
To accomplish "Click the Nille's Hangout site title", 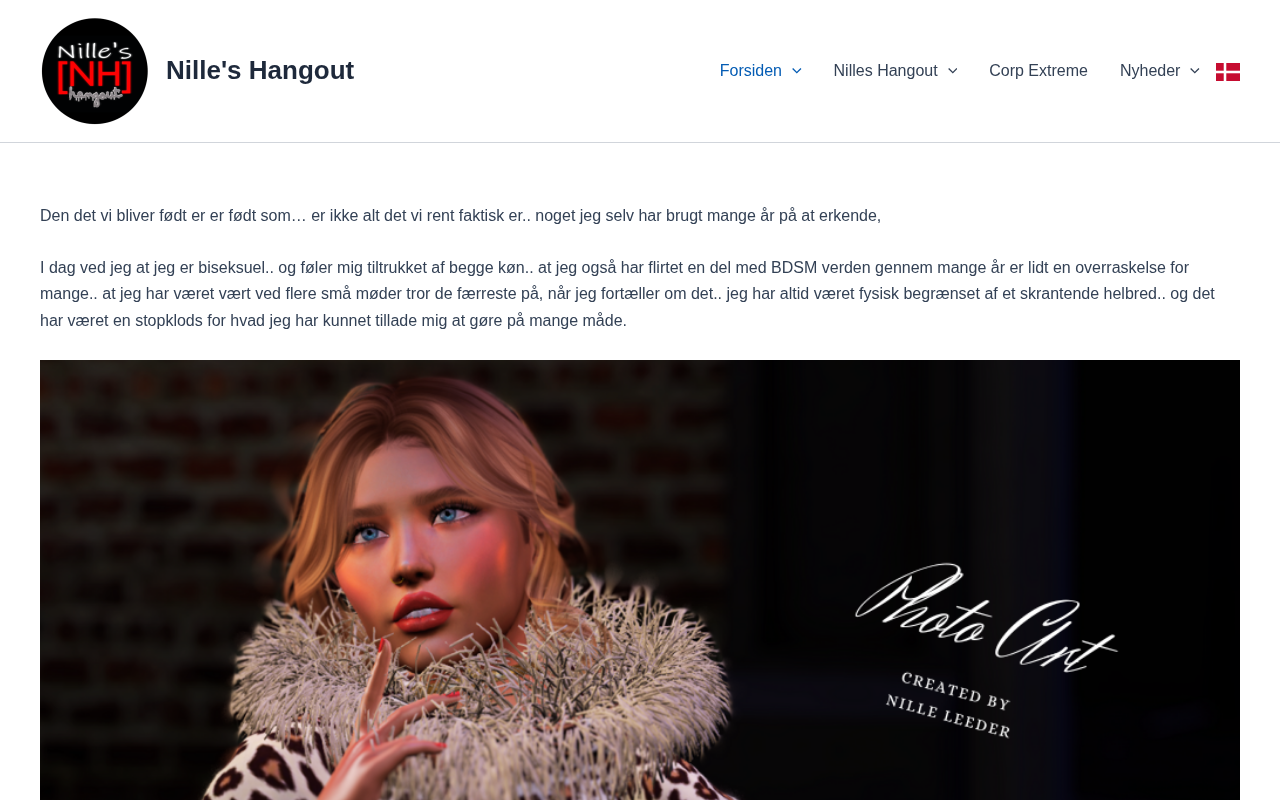I will pyautogui.click(x=260, y=70).
